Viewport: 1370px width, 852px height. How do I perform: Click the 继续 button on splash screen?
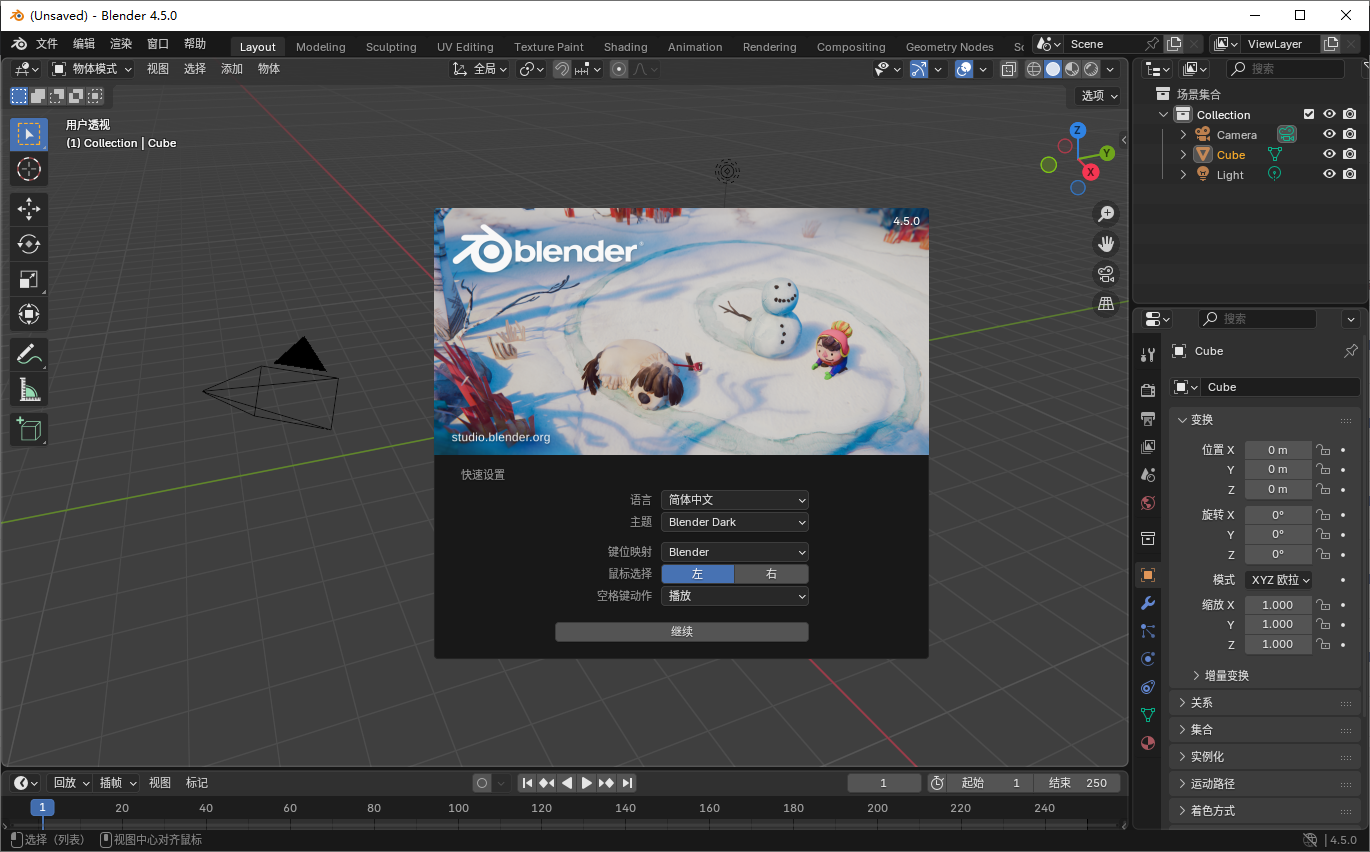point(682,632)
